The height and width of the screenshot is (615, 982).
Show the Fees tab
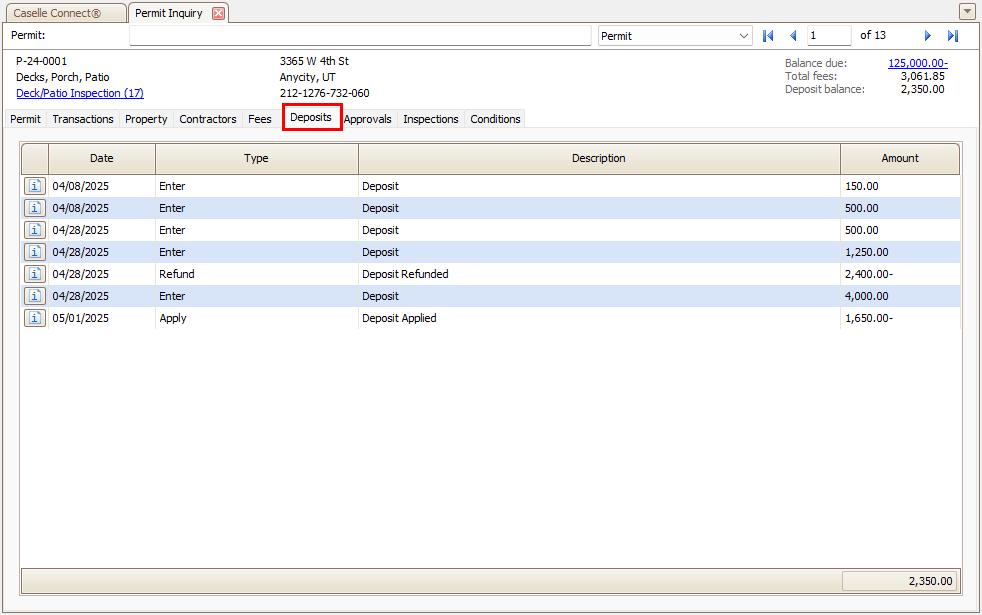coord(260,119)
